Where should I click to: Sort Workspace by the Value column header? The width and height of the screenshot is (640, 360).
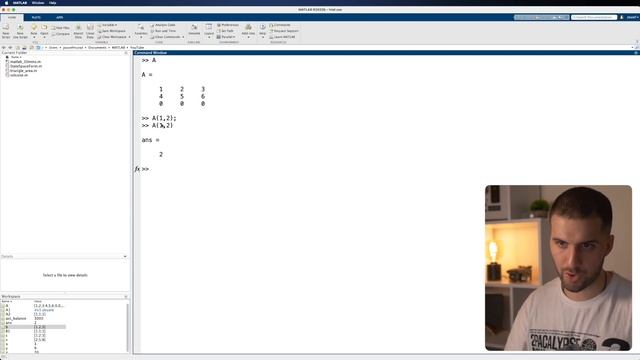coord(38,301)
